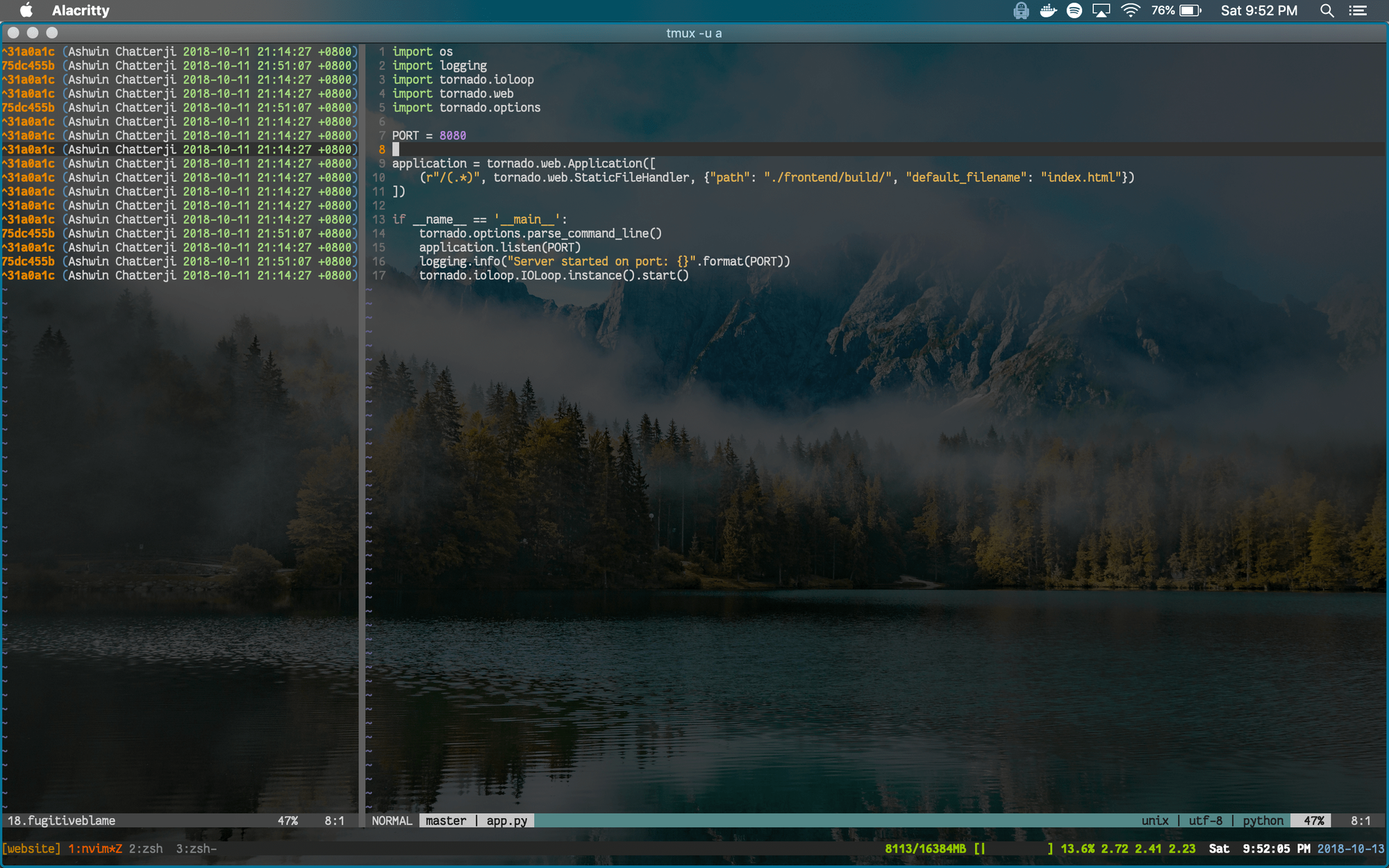This screenshot has width=1389, height=868.
Task: Click the NORMAL mode indicator
Action: (392, 821)
